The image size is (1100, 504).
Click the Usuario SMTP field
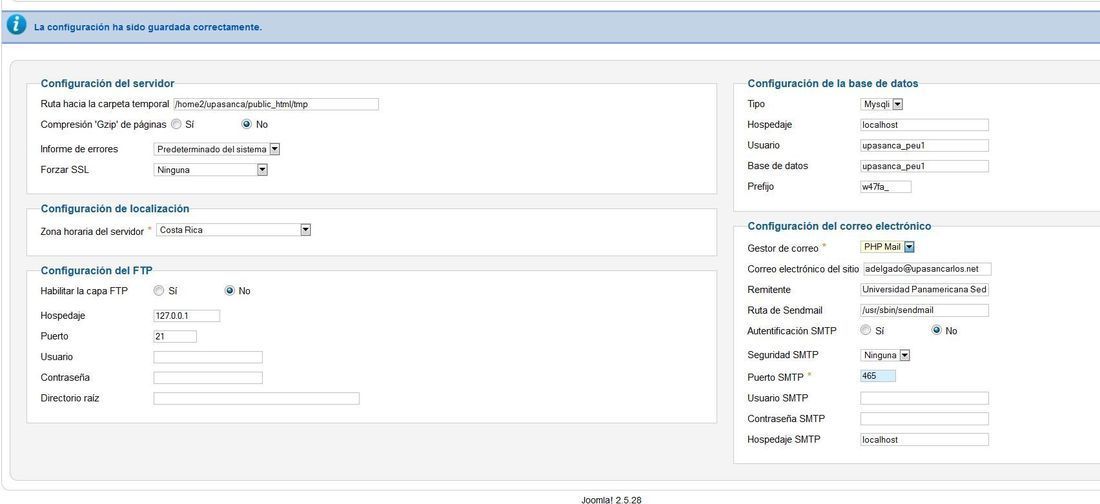[x=925, y=398]
